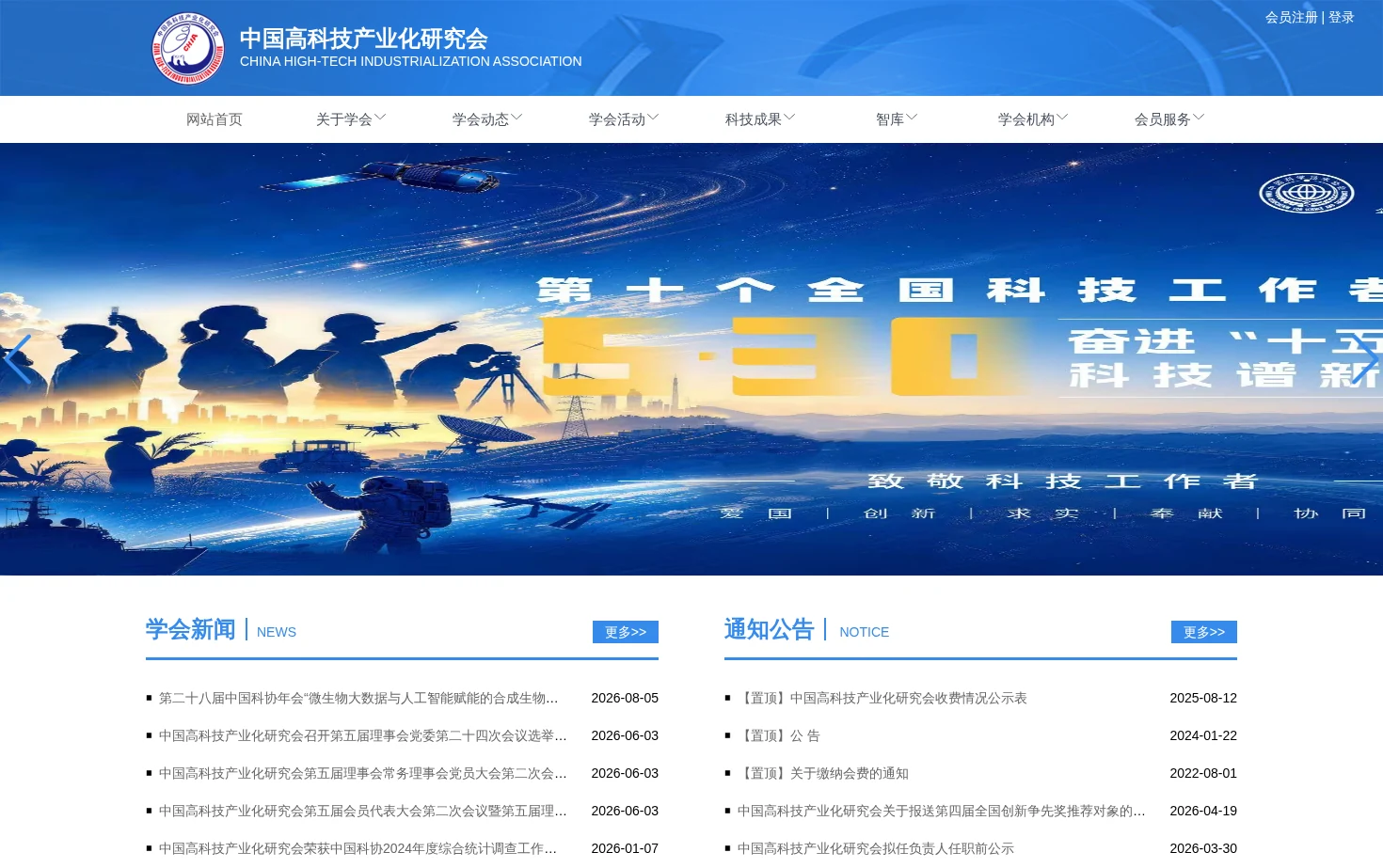The height and width of the screenshot is (868, 1383).
Task: Open the 中国高科技产业化研究会 site title
Action: tap(364, 39)
